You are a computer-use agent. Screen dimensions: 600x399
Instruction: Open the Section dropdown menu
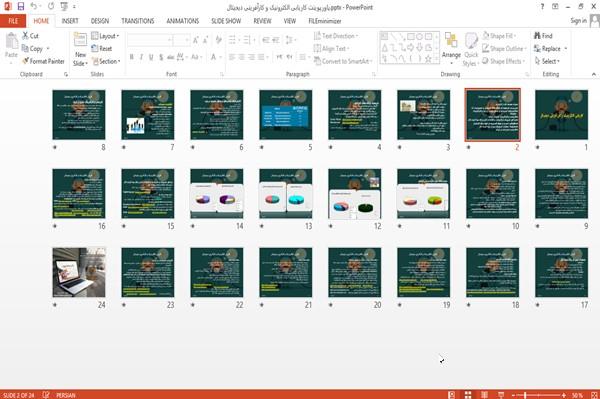106,61
